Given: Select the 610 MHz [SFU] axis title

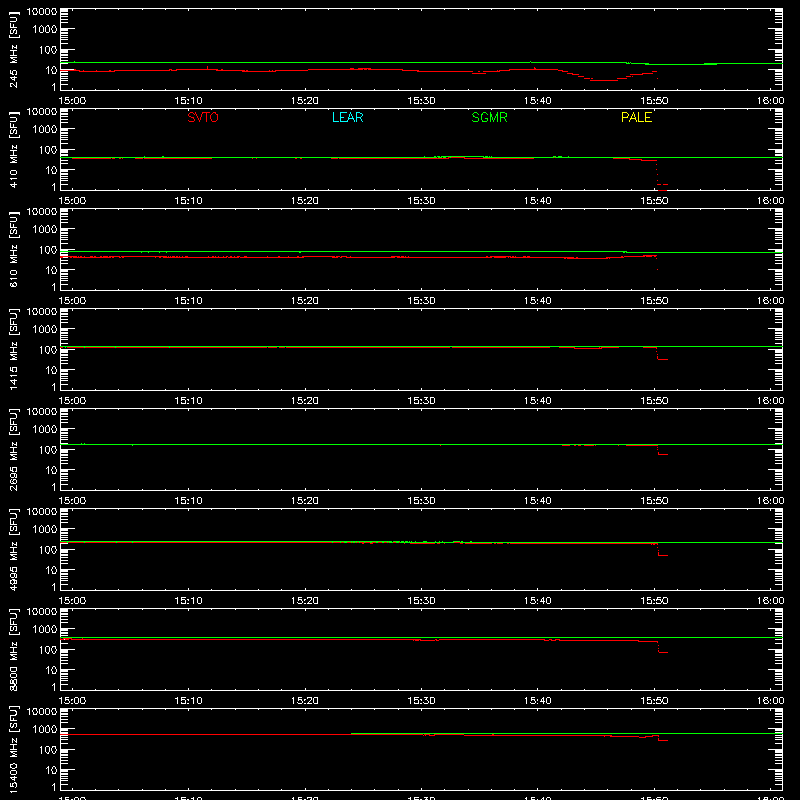Looking at the screenshot, I should click(13, 250).
